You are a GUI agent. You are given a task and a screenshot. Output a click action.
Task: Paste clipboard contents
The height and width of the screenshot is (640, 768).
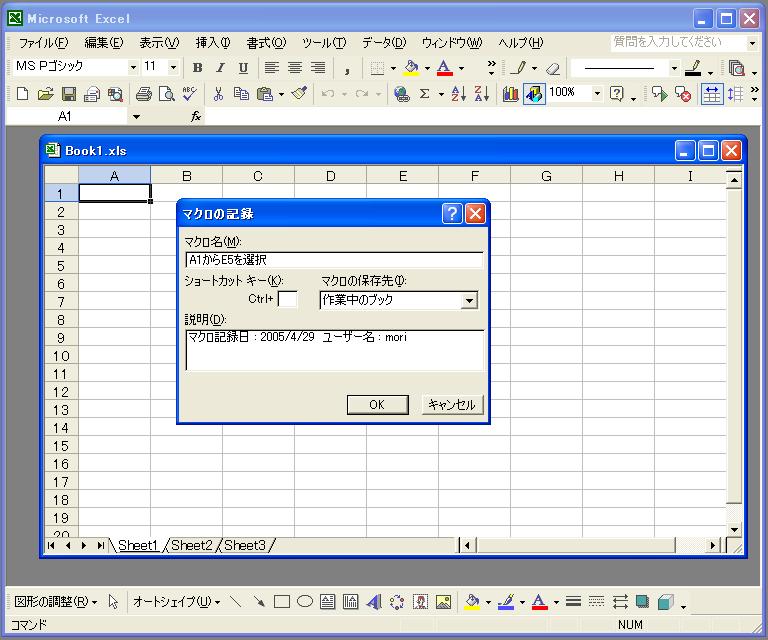pos(265,94)
